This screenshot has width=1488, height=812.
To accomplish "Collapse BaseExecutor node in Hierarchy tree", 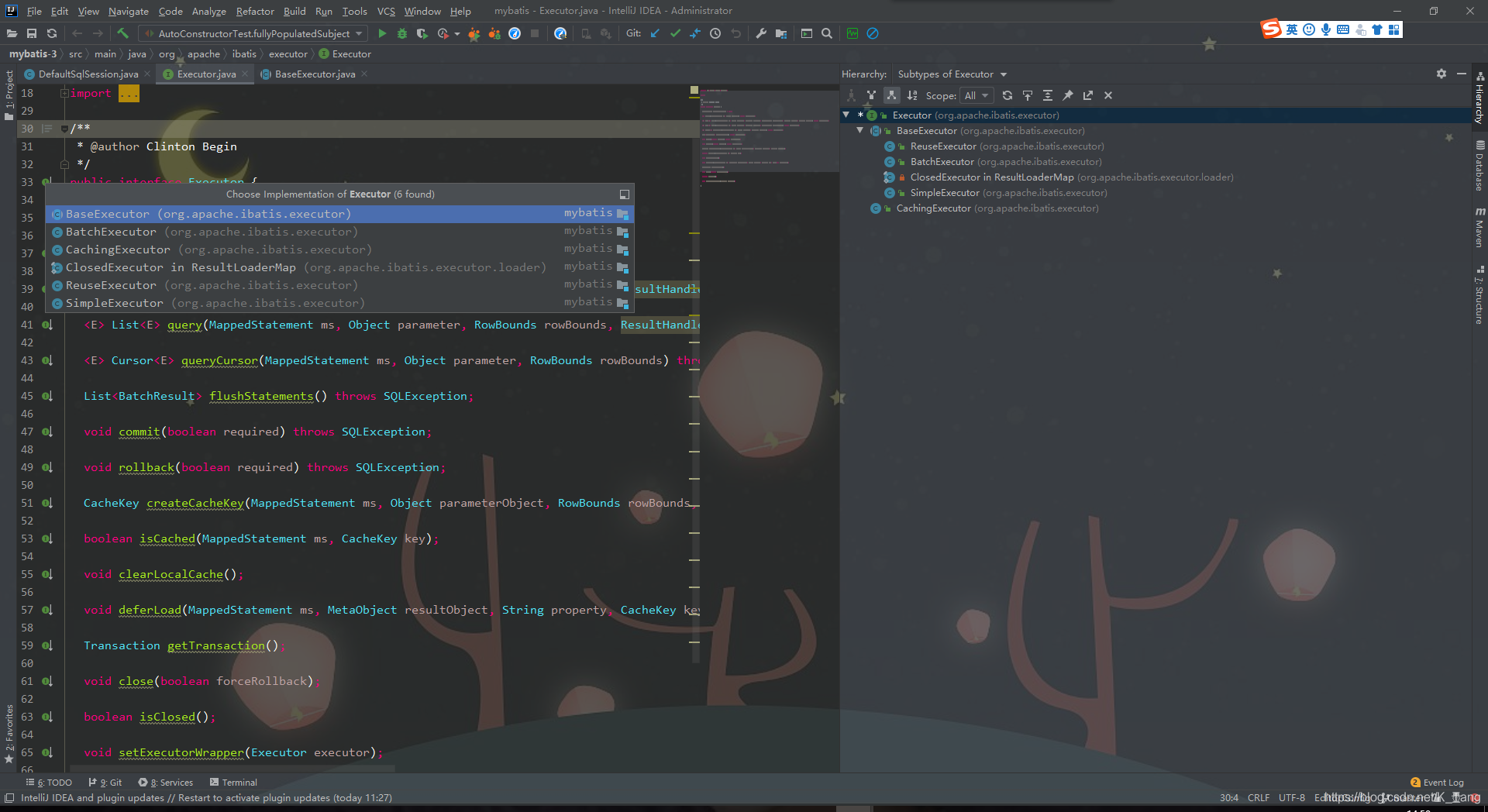I will coord(860,130).
